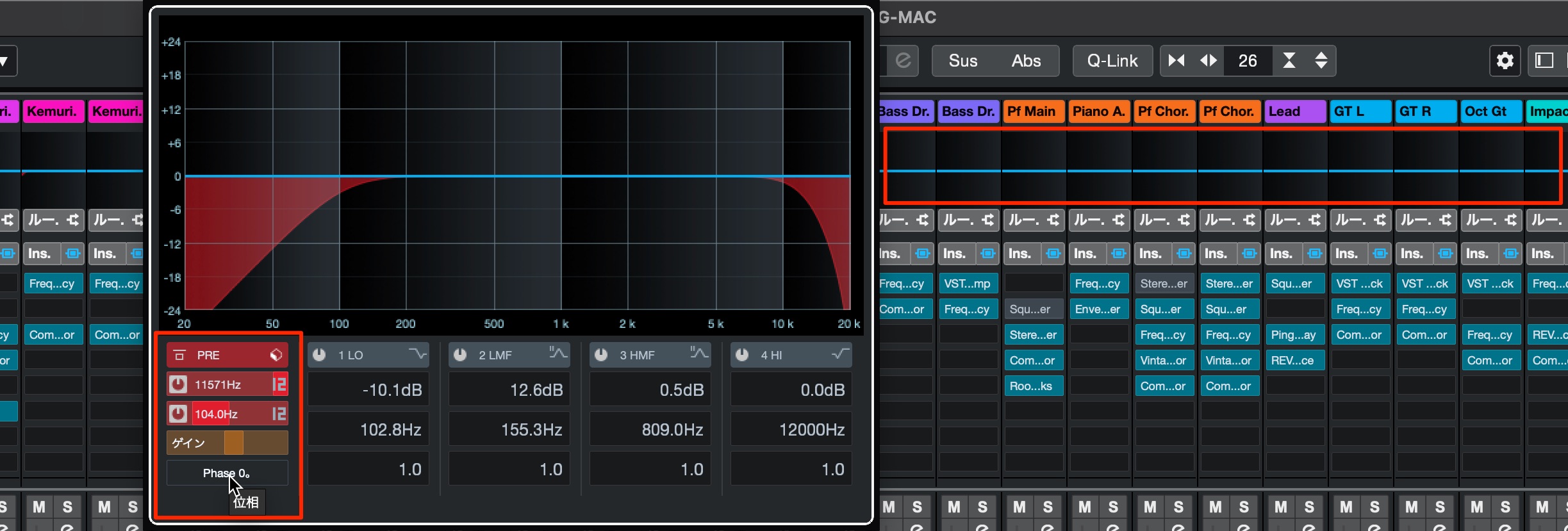The image size is (1568, 531).
Task: Click the Sus button in MixConsole toolbar
Action: pyautogui.click(x=963, y=61)
